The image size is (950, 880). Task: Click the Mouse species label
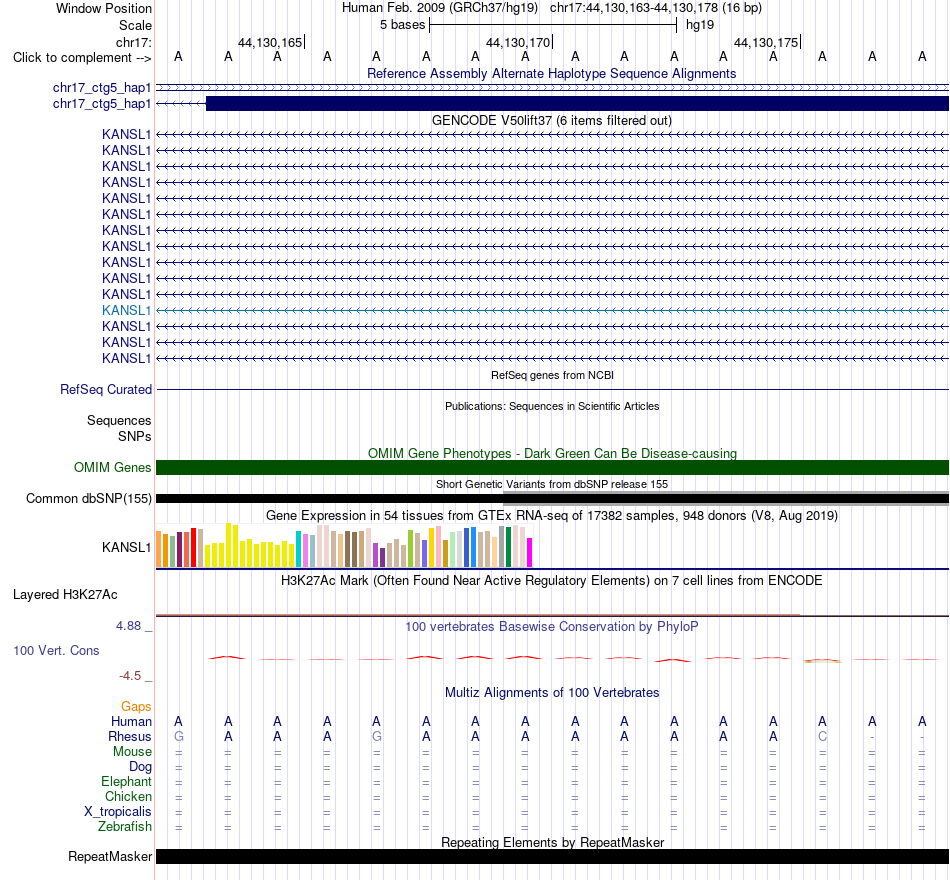point(132,752)
